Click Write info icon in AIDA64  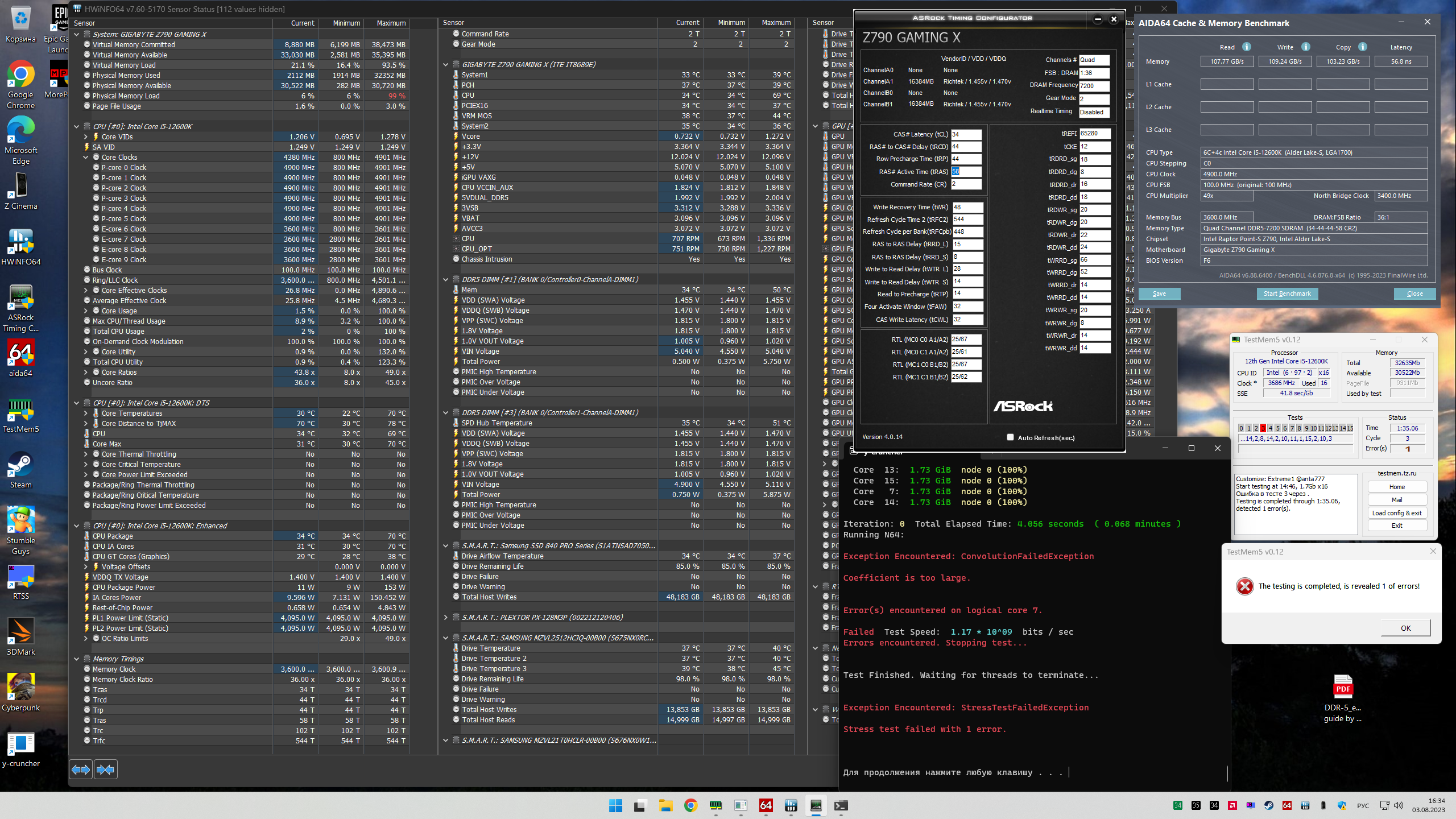(x=1306, y=47)
